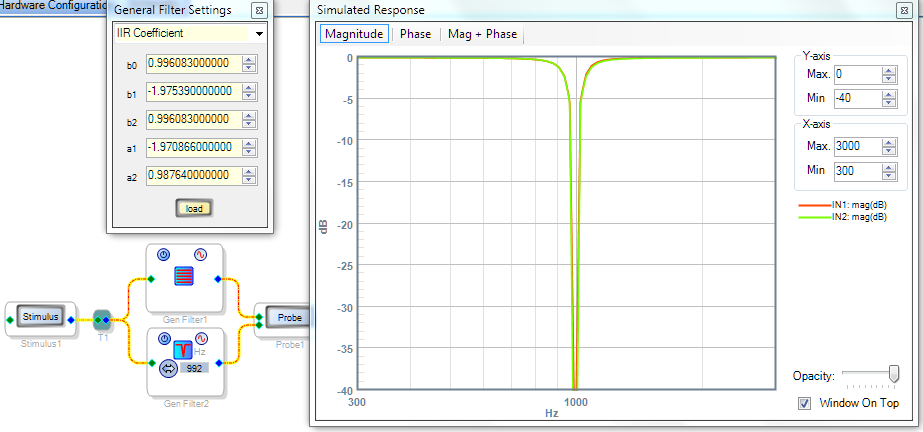Click the Probe1 label
This screenshot has height=432, width=923.
(x=290, y=345)
